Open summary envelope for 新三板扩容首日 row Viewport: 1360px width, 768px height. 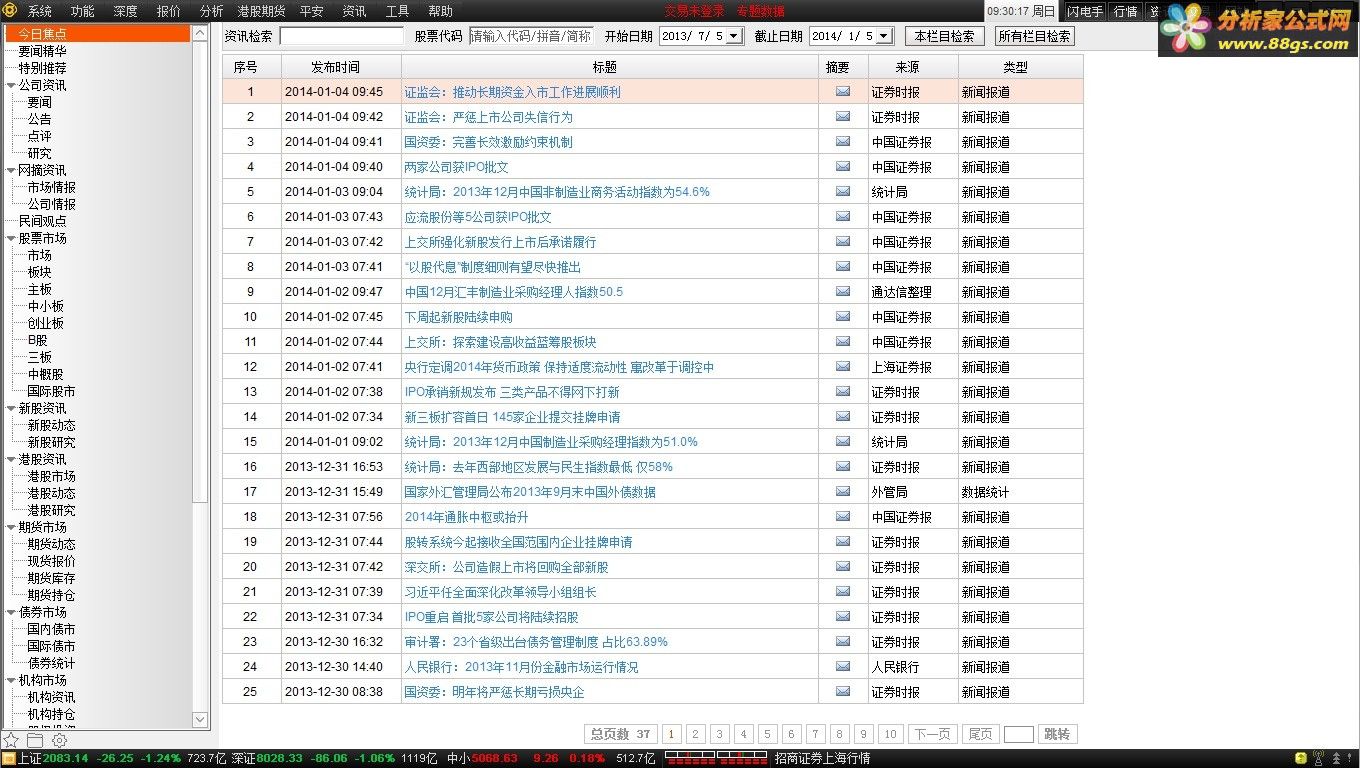tap(843, 416)
